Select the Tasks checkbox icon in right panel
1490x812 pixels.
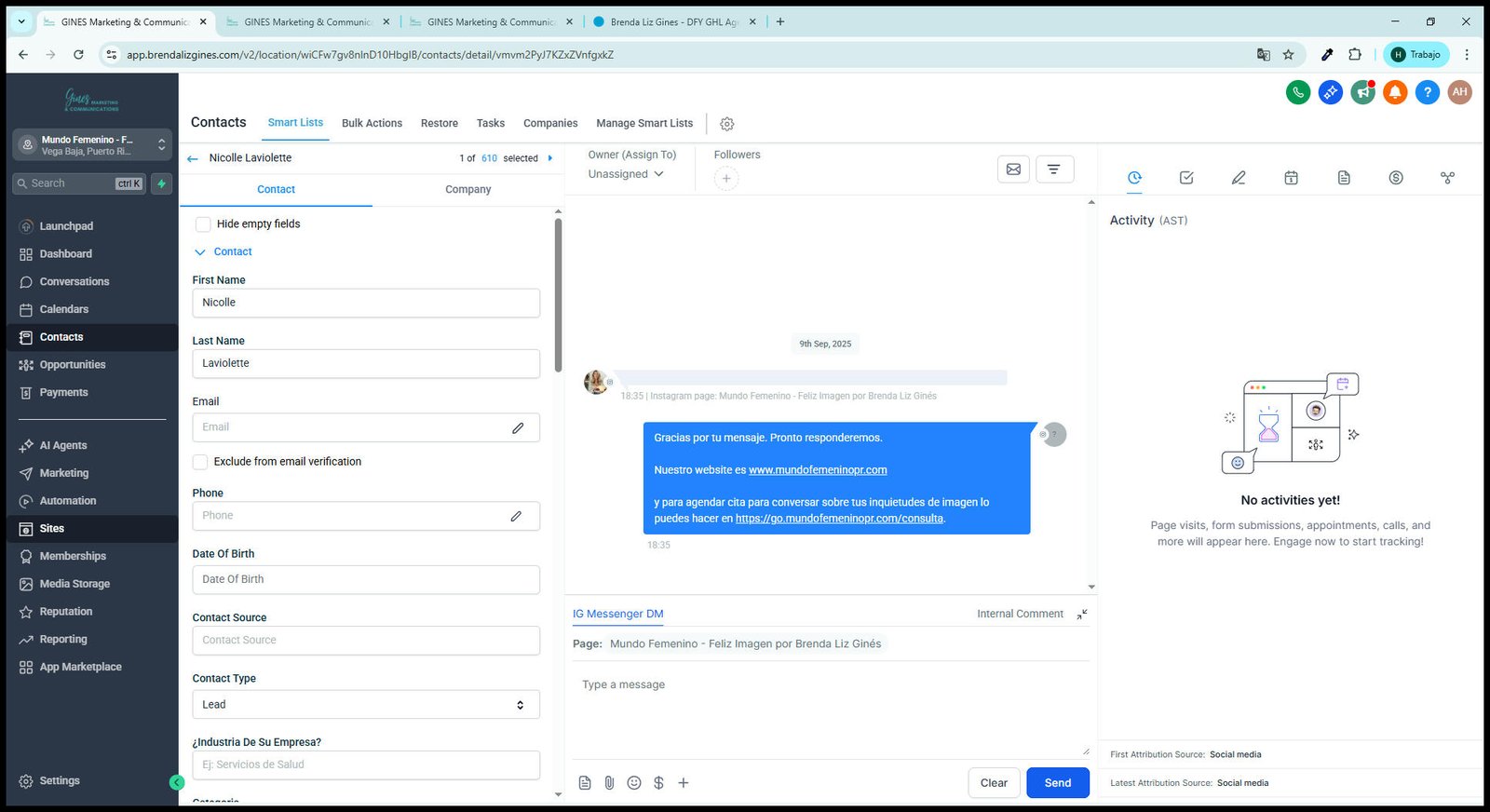(1186, 178)
